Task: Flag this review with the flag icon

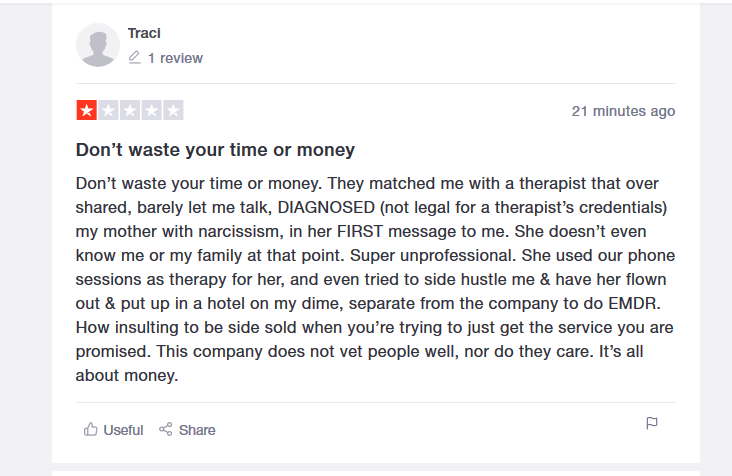Action: [x=652, y=424]
